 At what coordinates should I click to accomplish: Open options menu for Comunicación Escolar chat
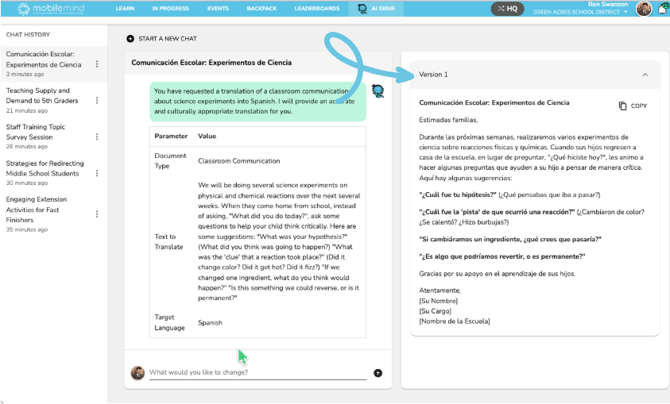click(x=97, y=64)
